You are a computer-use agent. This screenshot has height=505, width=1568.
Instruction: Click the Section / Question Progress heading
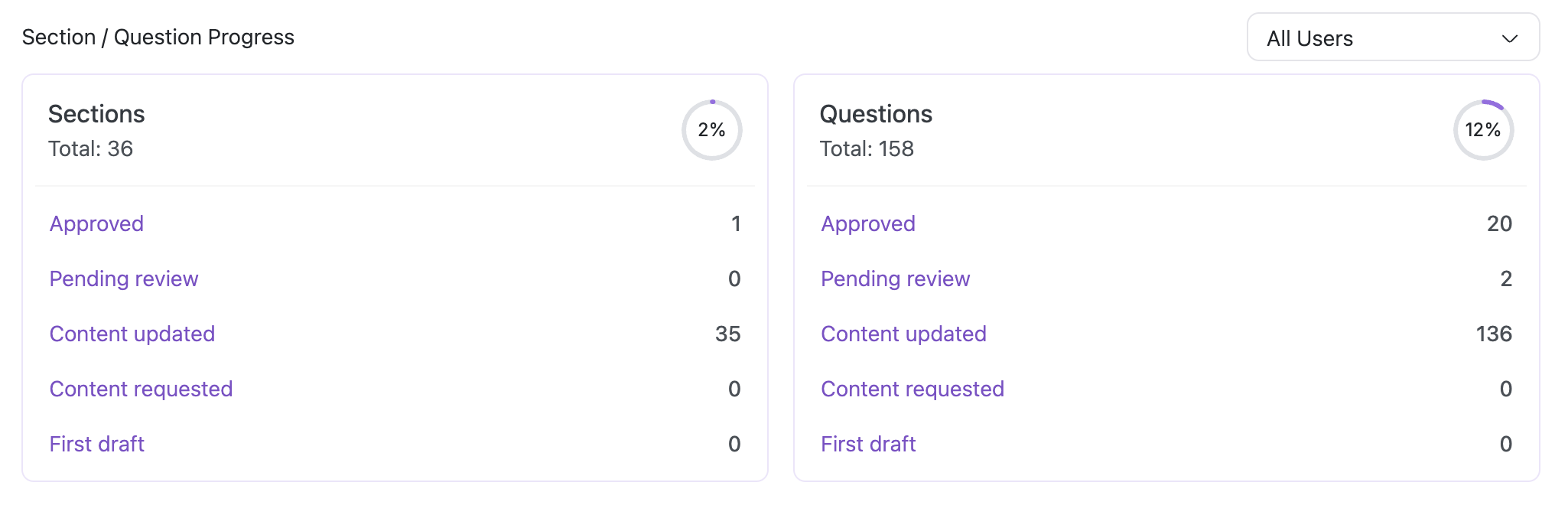coord(158,37)
